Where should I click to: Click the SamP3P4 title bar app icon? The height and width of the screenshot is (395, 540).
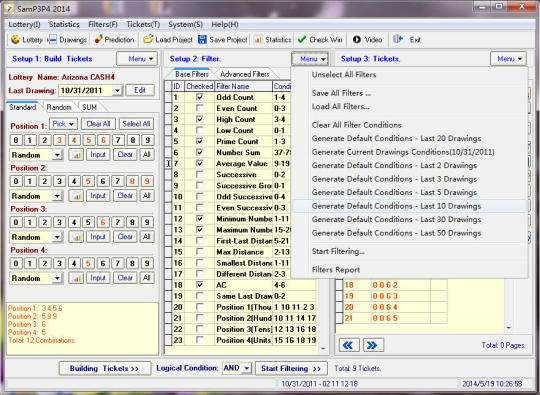9,8
